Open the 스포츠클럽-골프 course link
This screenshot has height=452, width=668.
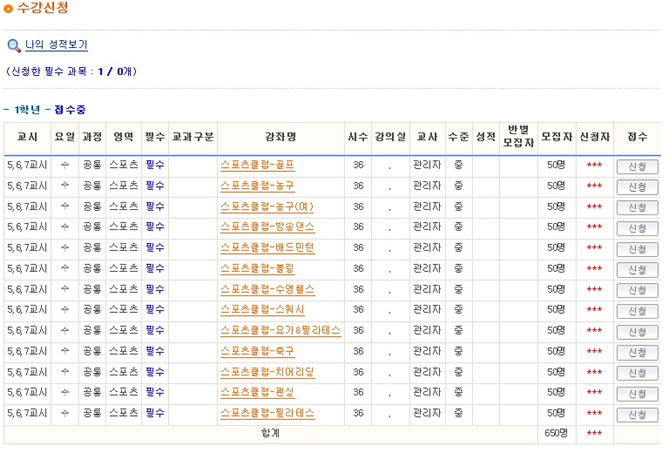(257, 165)
